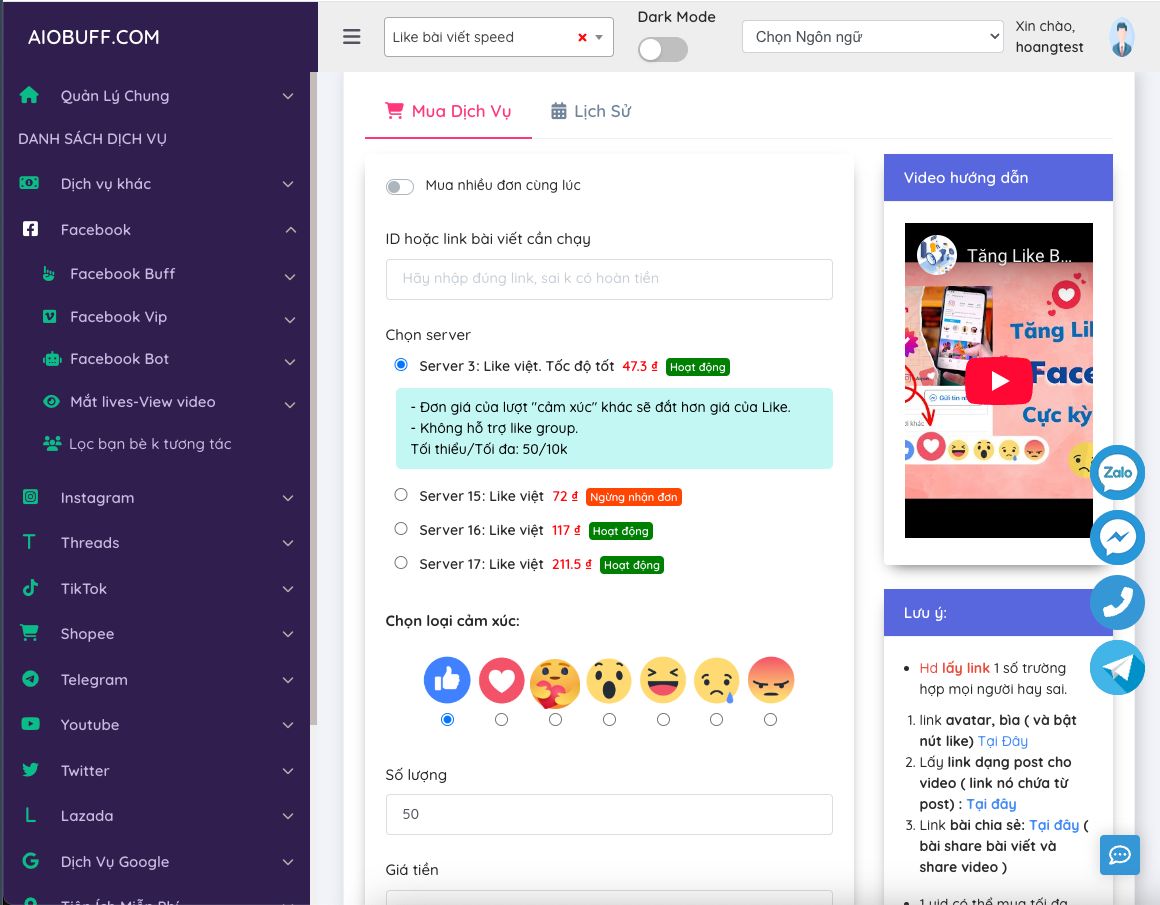Click the money icon beside Dịch vụ khác
This screenshot has width=1160, height=905.
29,183
